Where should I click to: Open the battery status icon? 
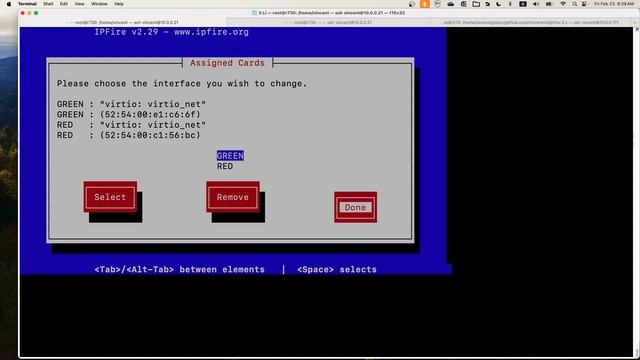pos(549,4)
